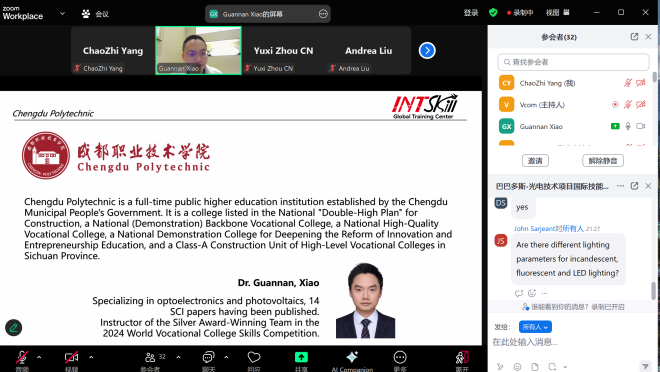Open the reactions heart icon
This screenshot has width=660, height=372.
tap(254, 357)
